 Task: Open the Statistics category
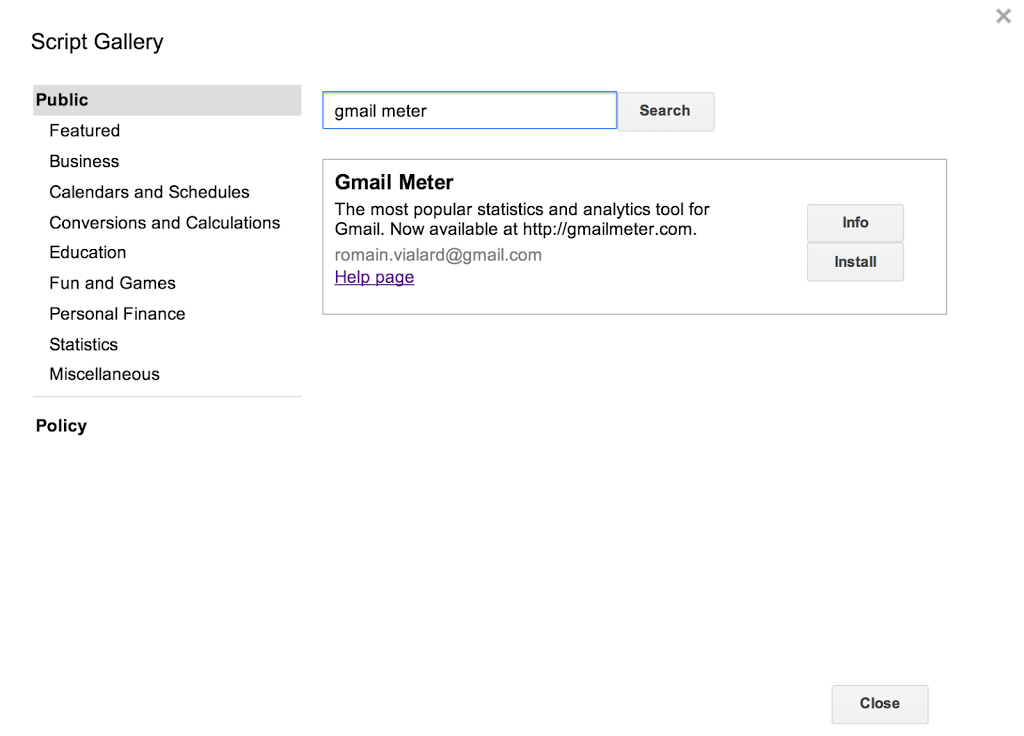(x=84, y=345)
